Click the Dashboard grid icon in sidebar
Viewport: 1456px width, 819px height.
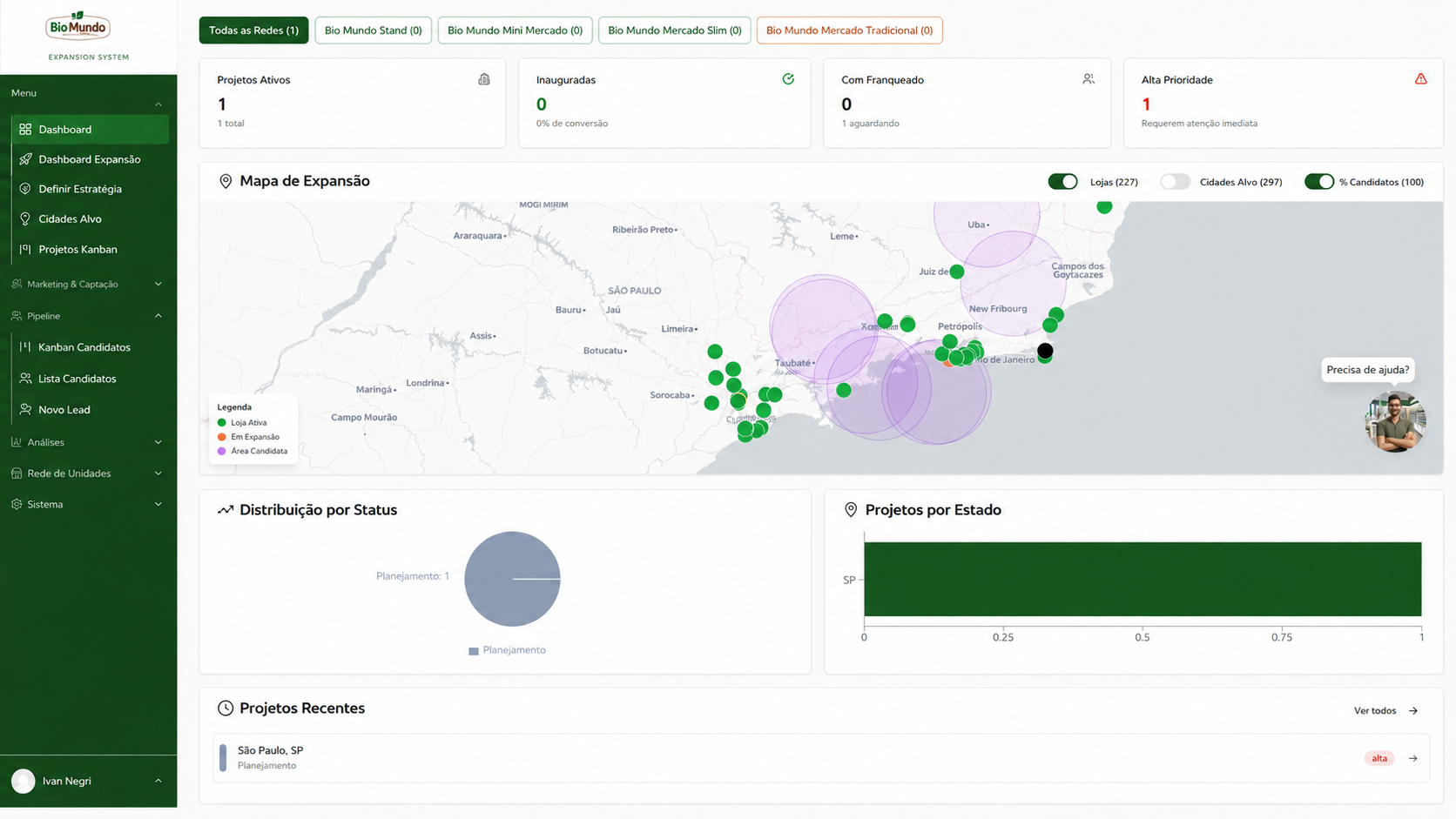pyautogui.click(x=25, y=130)
